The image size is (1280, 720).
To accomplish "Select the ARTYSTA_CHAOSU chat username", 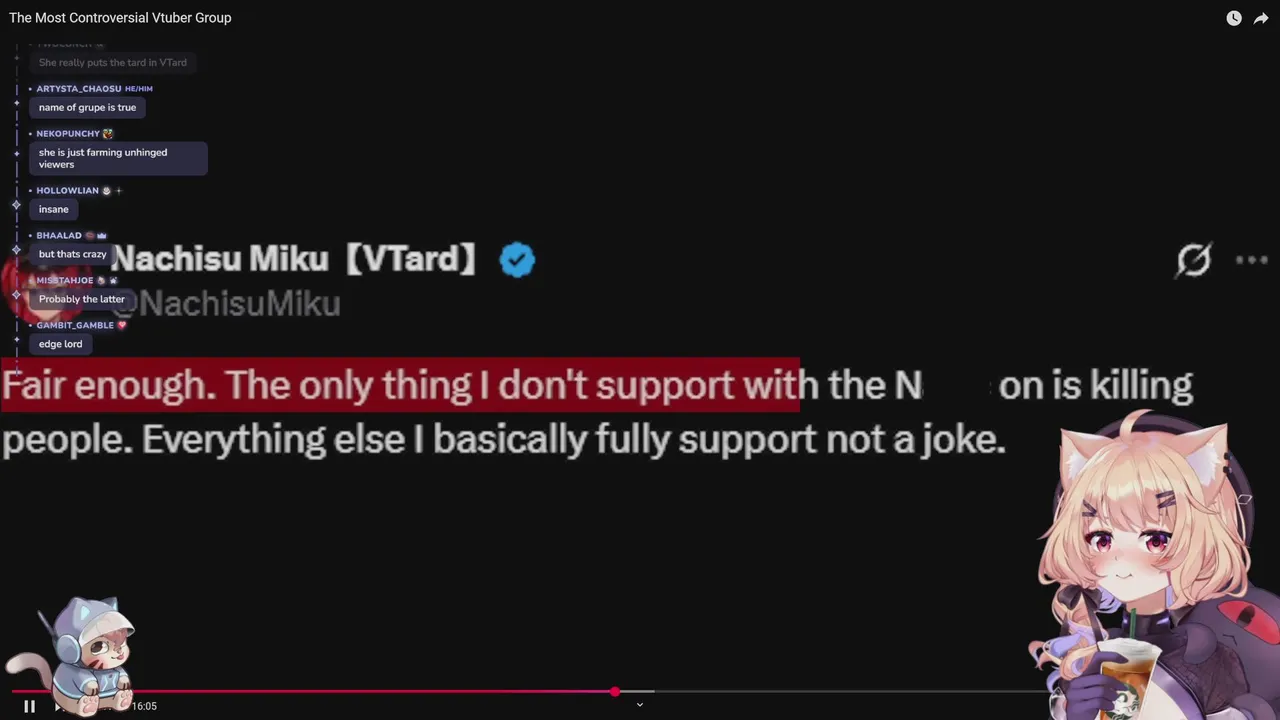I will pyautogui.click(x=79, y=89).
